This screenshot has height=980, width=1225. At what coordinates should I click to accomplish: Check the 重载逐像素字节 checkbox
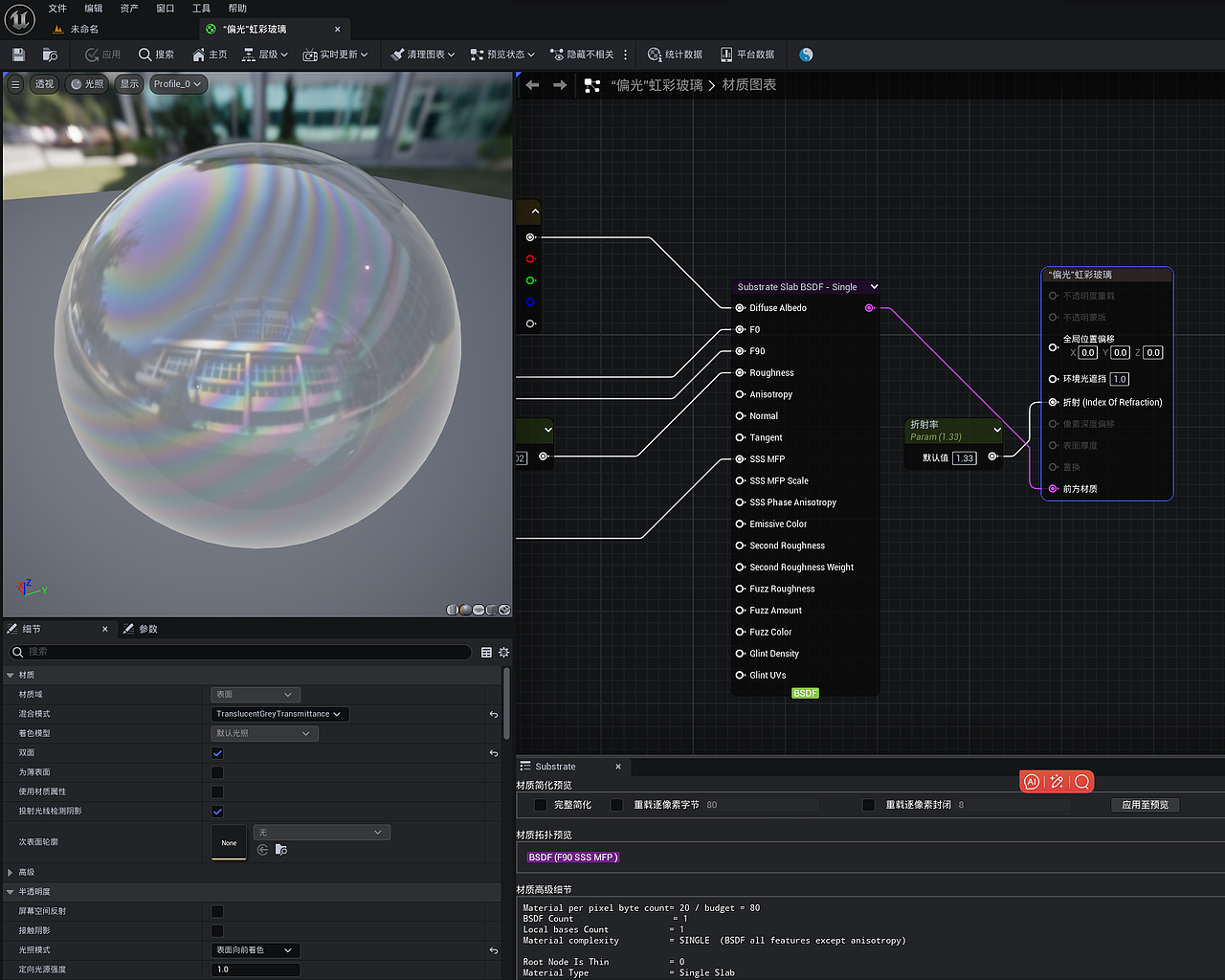click(x=617, y=805)
